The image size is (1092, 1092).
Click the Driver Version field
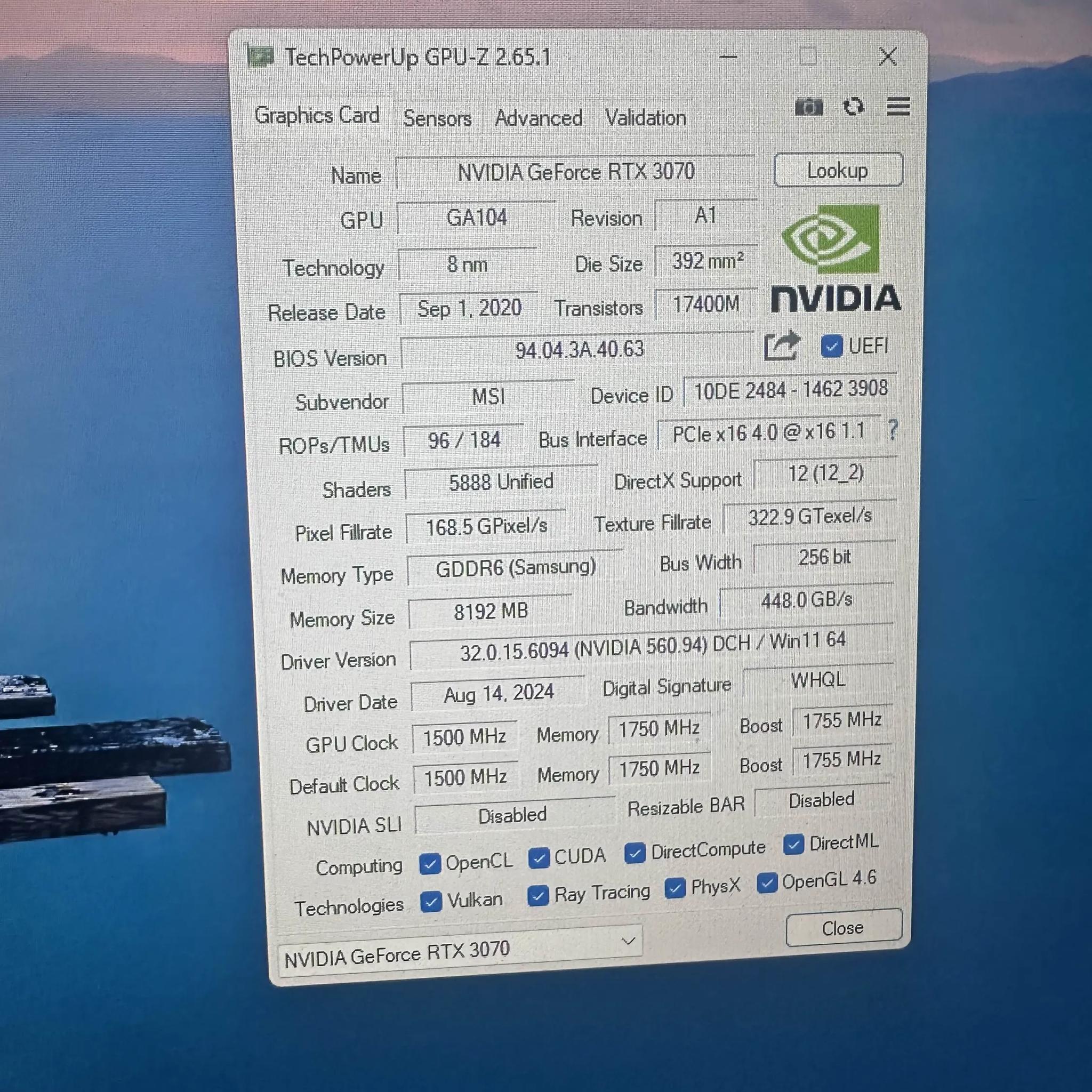pos(652,646)
